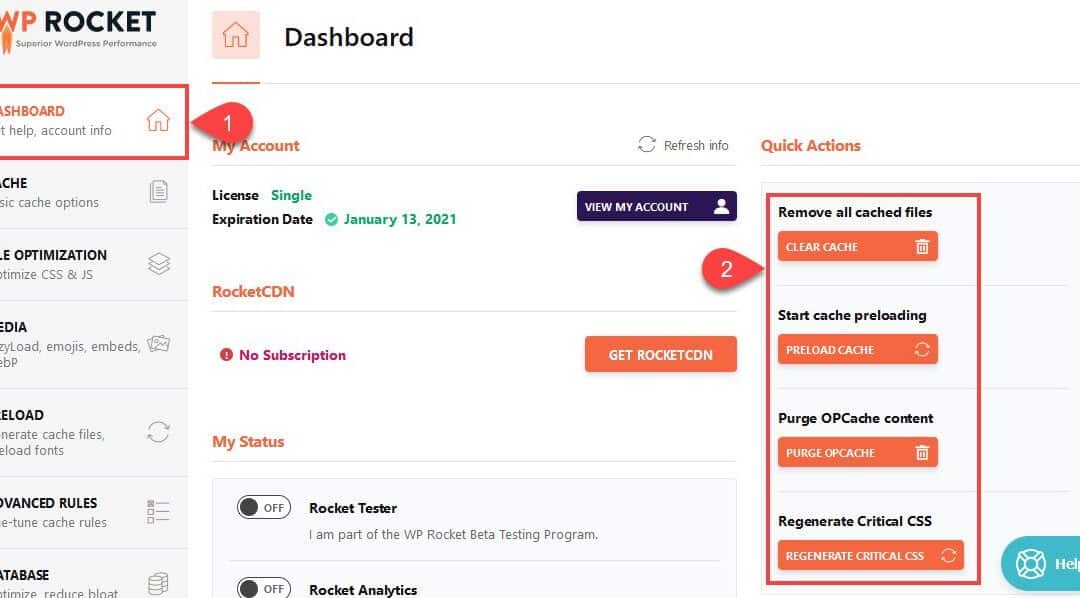
Task: Click the Refresh info link
Action: (696, 145)
